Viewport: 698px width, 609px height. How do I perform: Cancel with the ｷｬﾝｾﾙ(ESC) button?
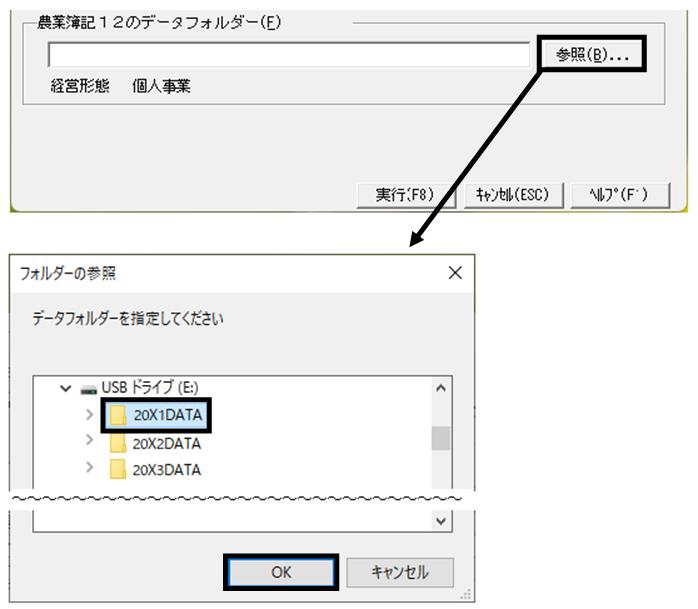(513, 195)
